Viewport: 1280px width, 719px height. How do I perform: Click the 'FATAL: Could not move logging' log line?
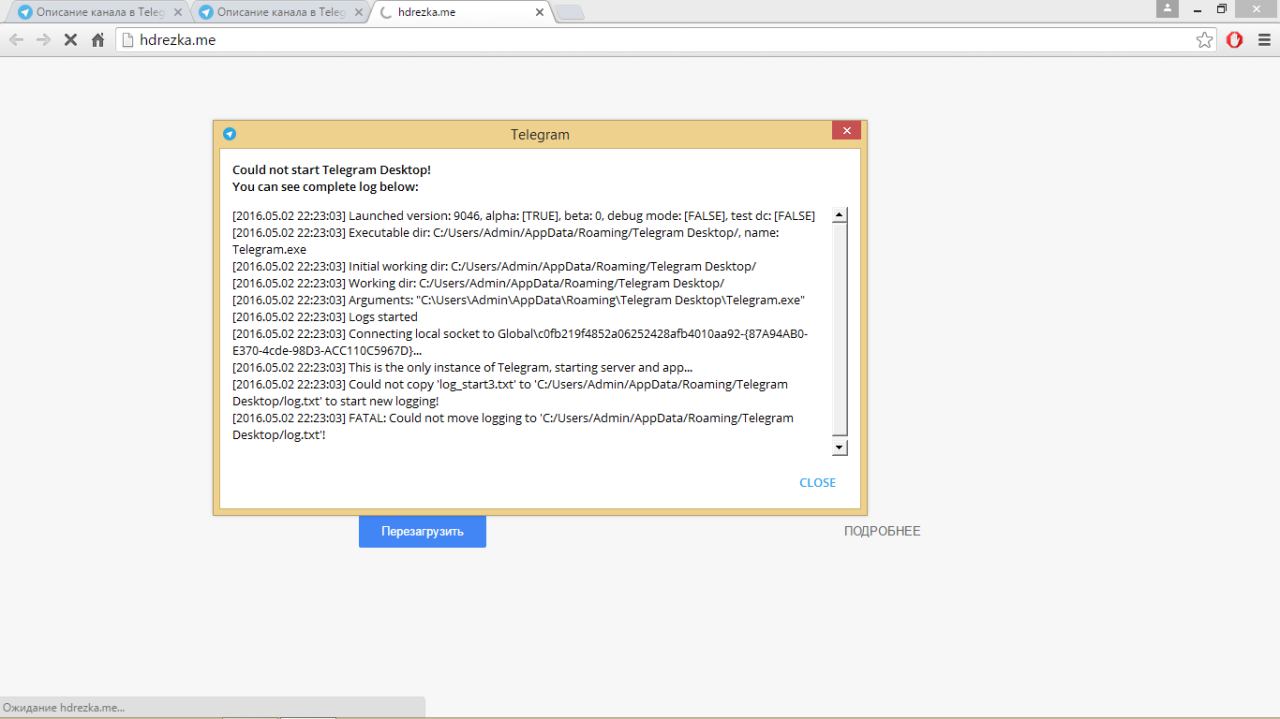(513, 426)
